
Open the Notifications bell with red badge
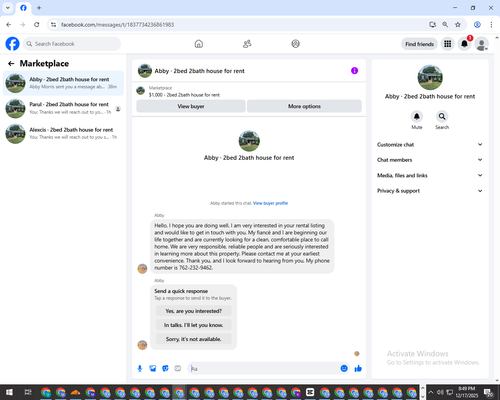coord(464,44)
